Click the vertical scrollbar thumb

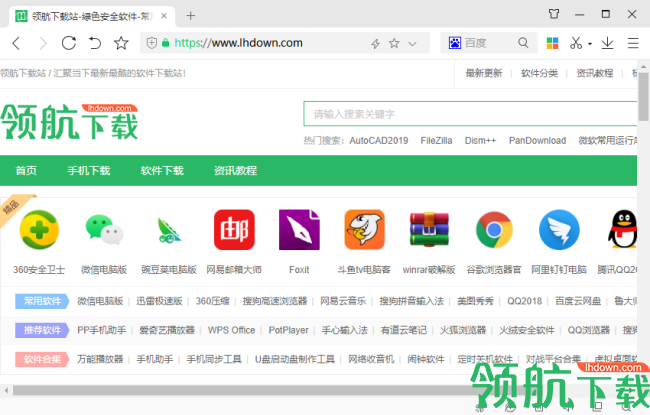pos(643,96)
